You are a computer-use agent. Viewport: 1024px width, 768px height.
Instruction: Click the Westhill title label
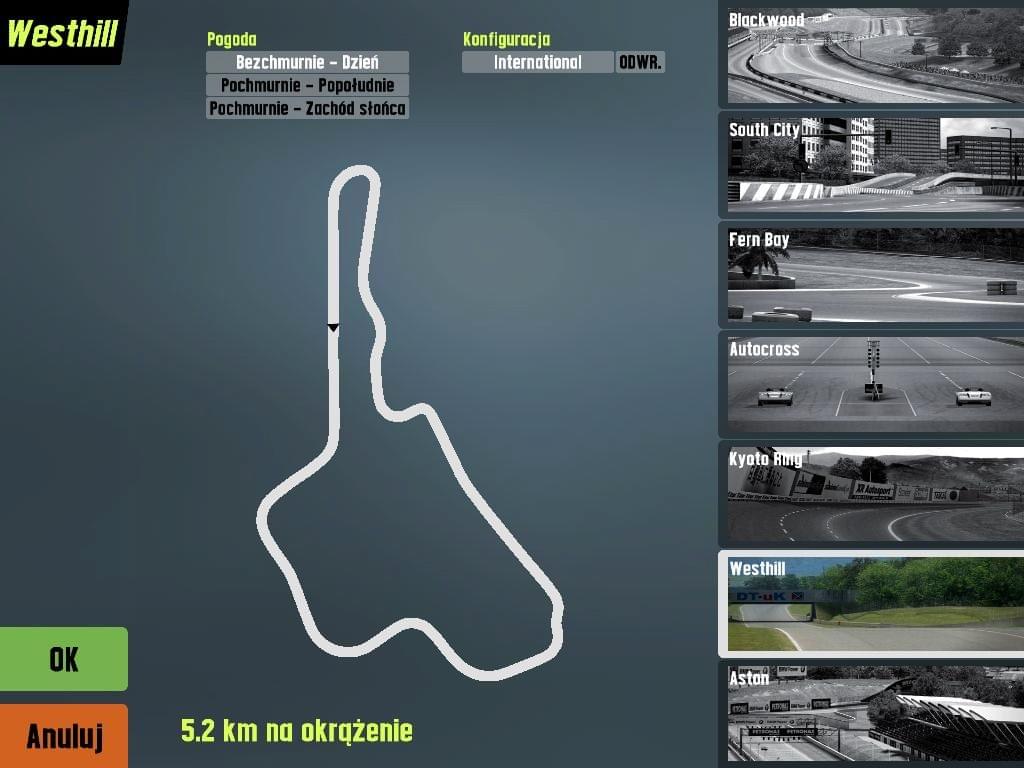tap(62, 33)
